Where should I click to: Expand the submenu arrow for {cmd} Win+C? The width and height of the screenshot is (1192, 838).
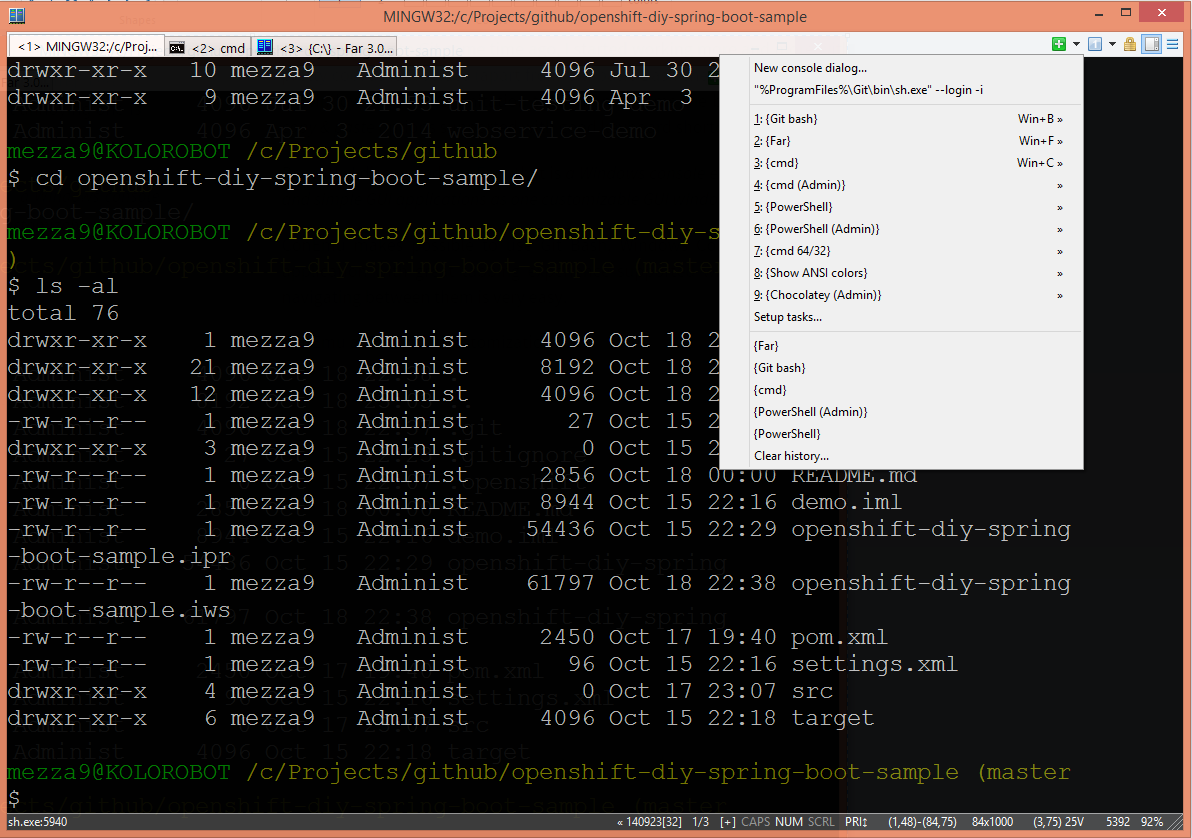pyautogui.click(x=1060, y=163)
